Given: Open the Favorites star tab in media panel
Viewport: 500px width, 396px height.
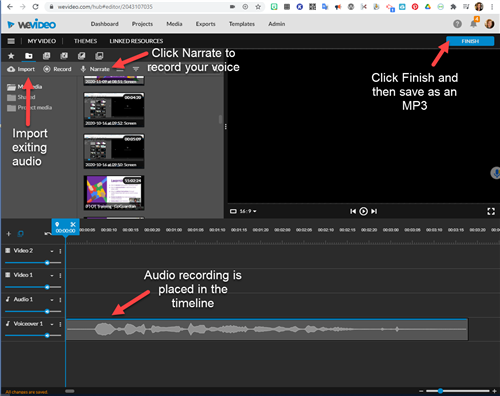Looking at the screenshot, I should coord(11,56).
